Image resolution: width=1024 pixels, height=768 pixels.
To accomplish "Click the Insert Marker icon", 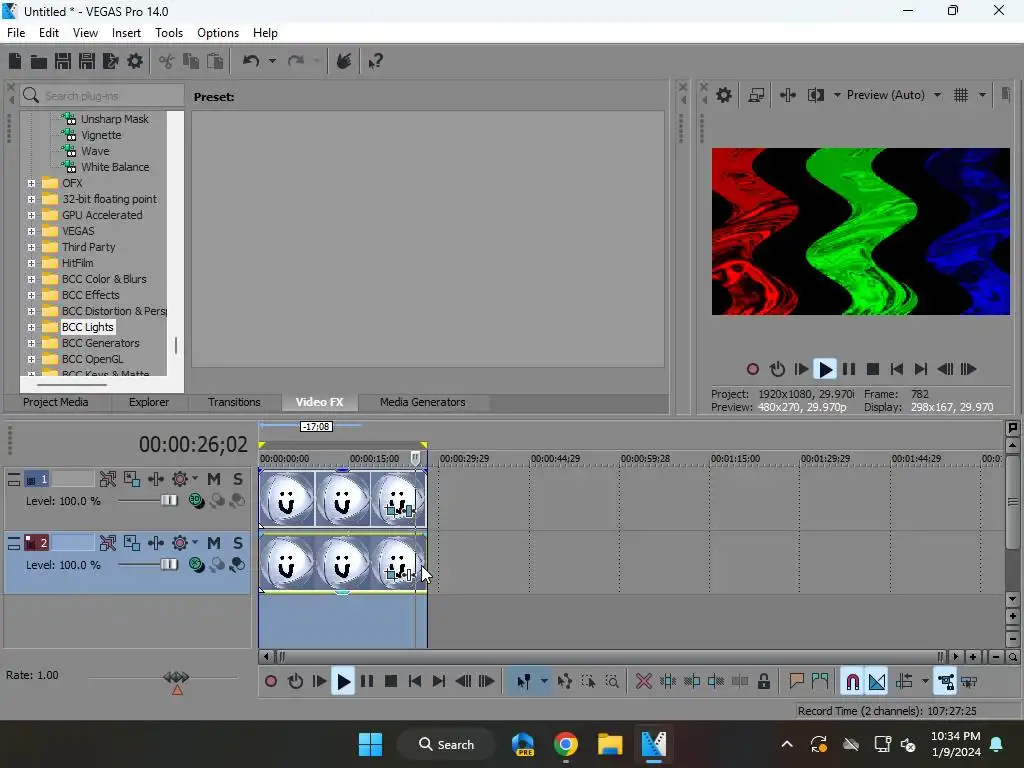I will pyautogui.click(x=796, y=682).
